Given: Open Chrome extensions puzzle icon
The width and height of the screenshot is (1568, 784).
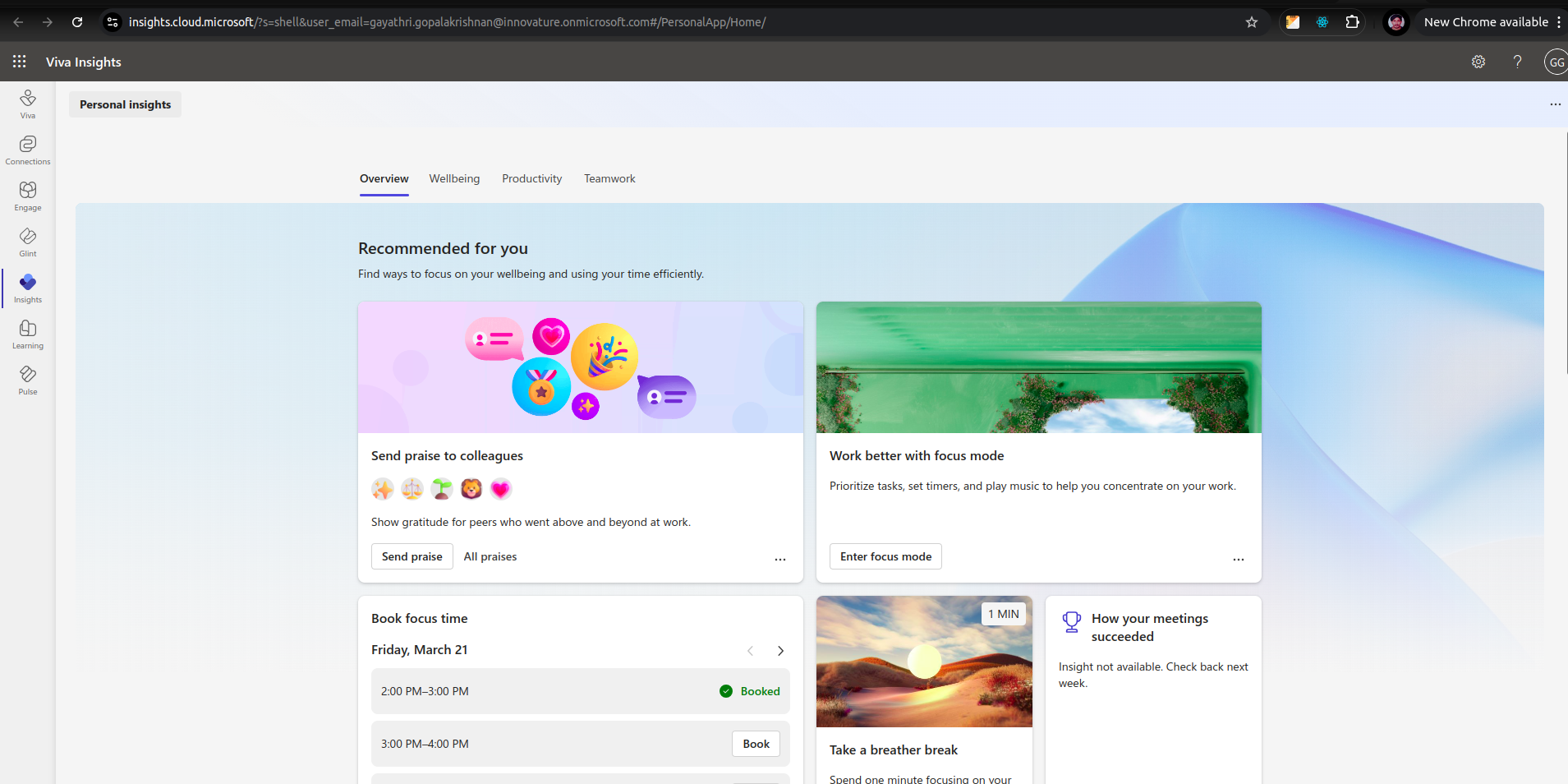Looking at the screenshot, I should [x=1352, y=22].
